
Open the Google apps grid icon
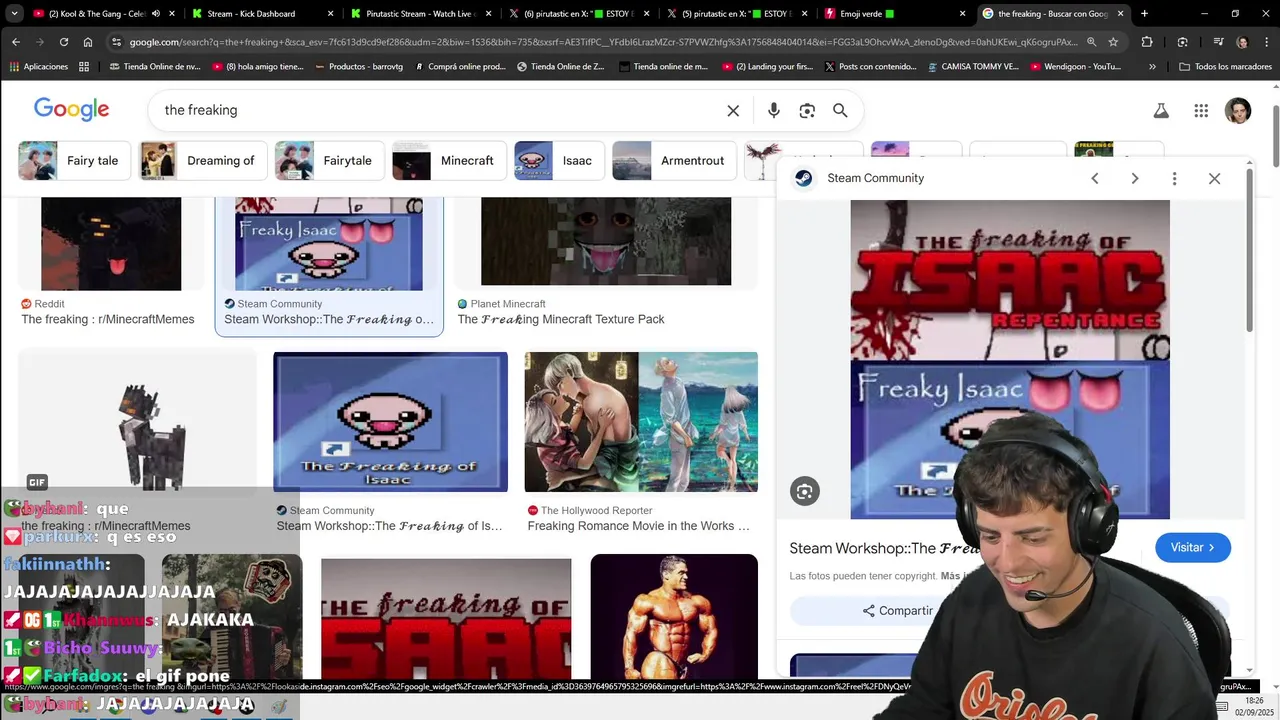pyautogui.click(x=1201, y=111)
